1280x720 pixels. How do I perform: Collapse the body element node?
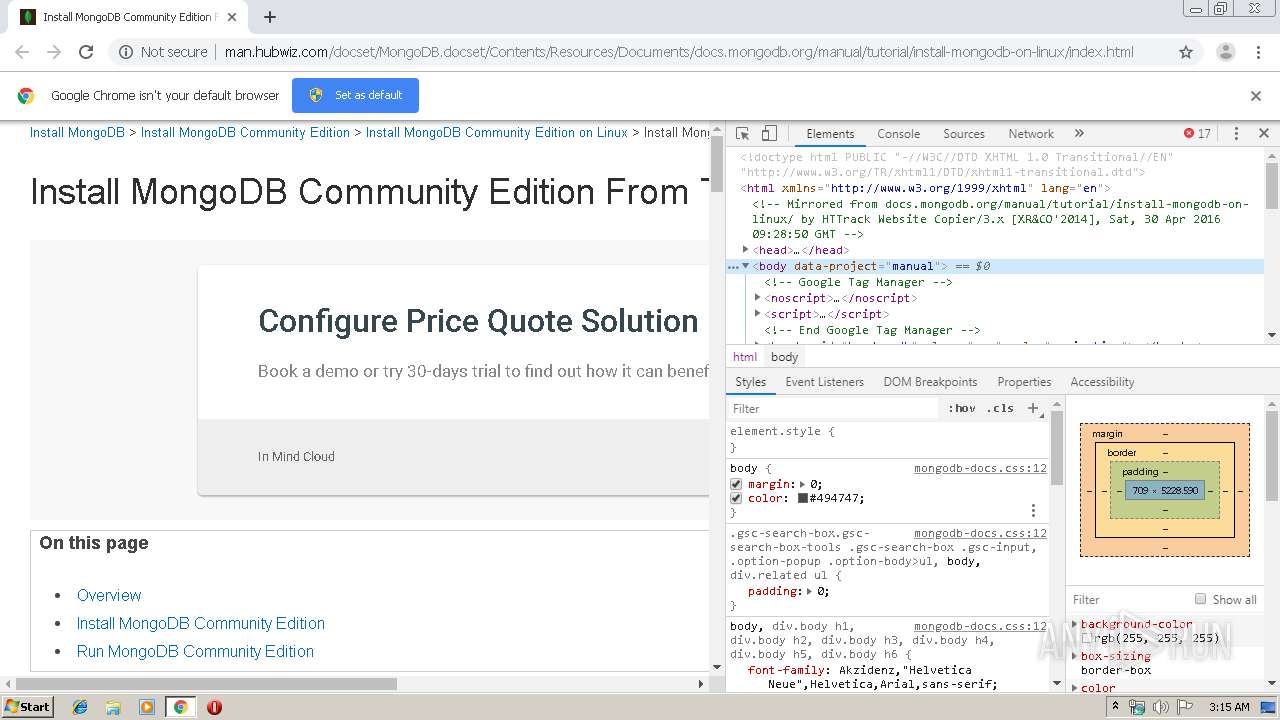point(746,266)
